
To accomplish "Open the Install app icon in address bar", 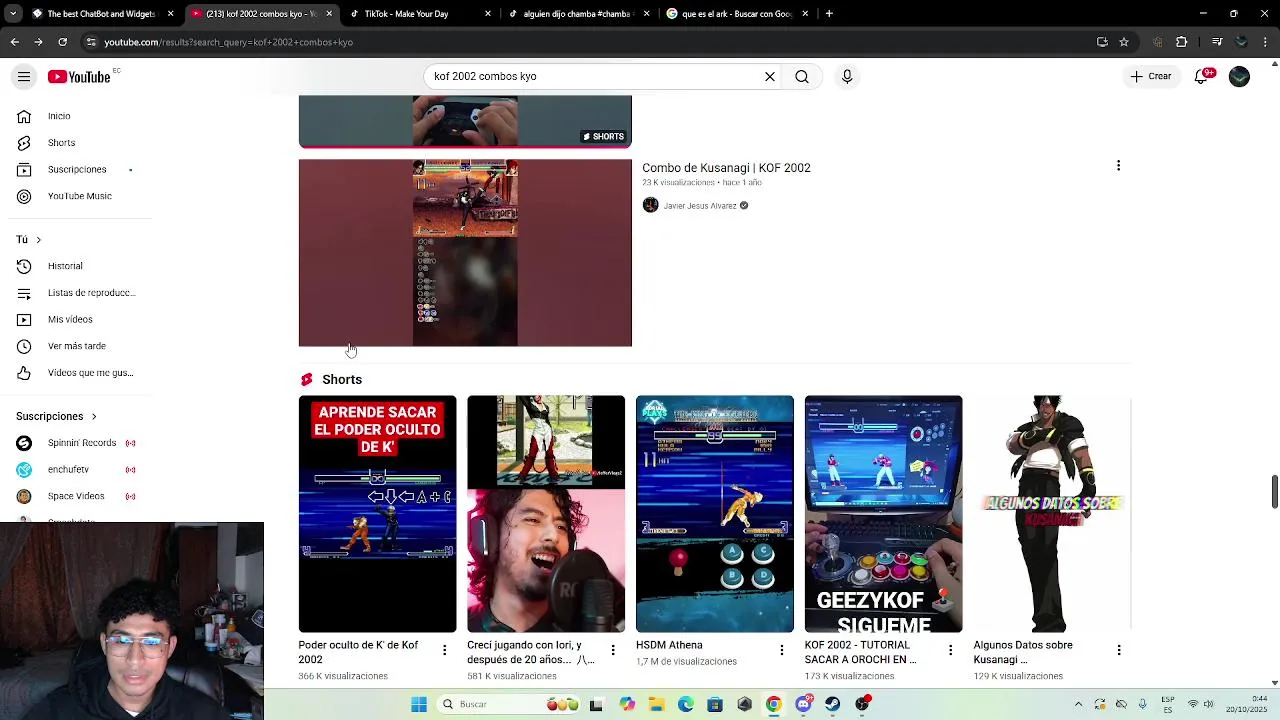I will pos(1102,42).
